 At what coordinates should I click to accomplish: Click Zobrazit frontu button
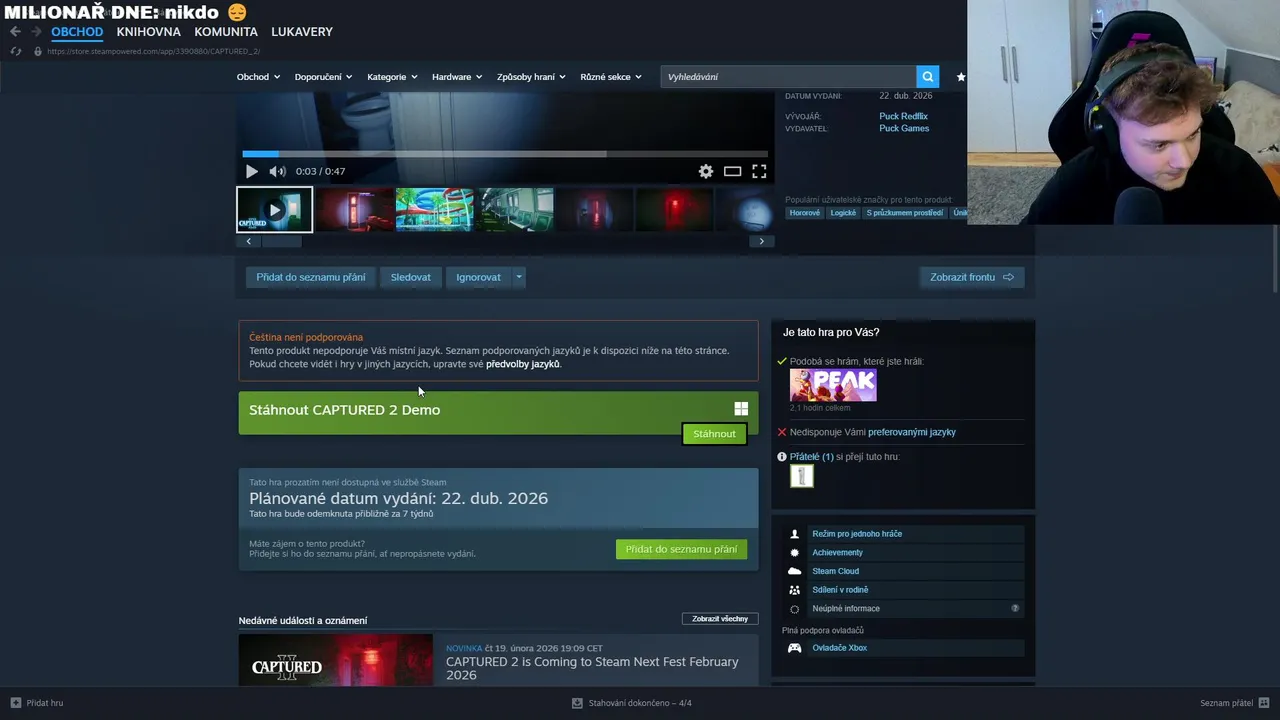972,277
